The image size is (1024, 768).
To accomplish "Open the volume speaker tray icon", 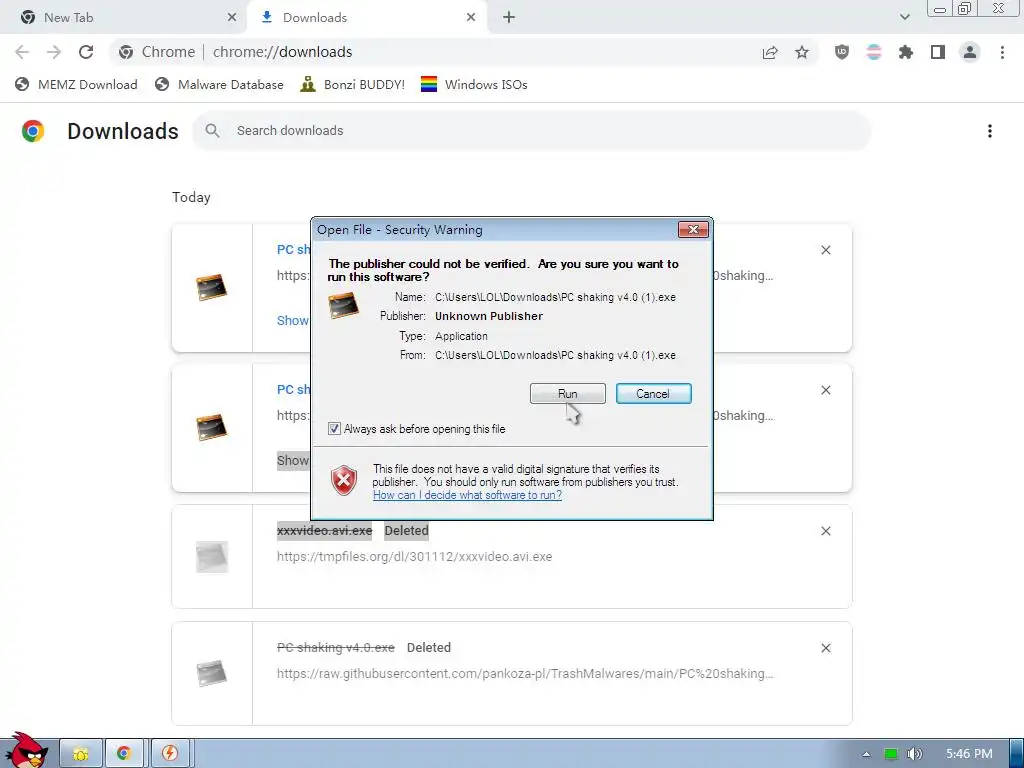I will [915, 754].
